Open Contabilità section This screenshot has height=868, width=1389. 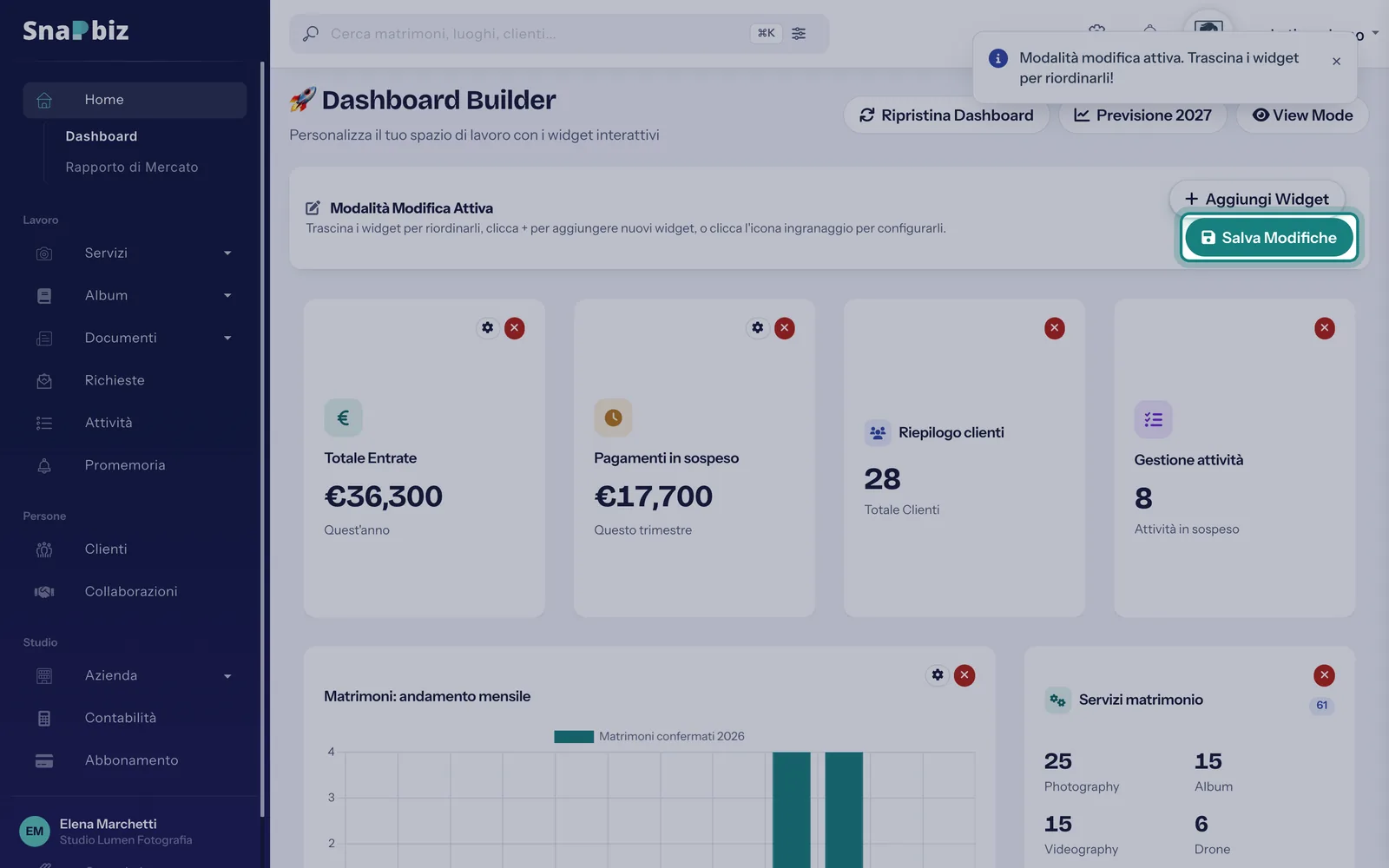tap(135, 719)
